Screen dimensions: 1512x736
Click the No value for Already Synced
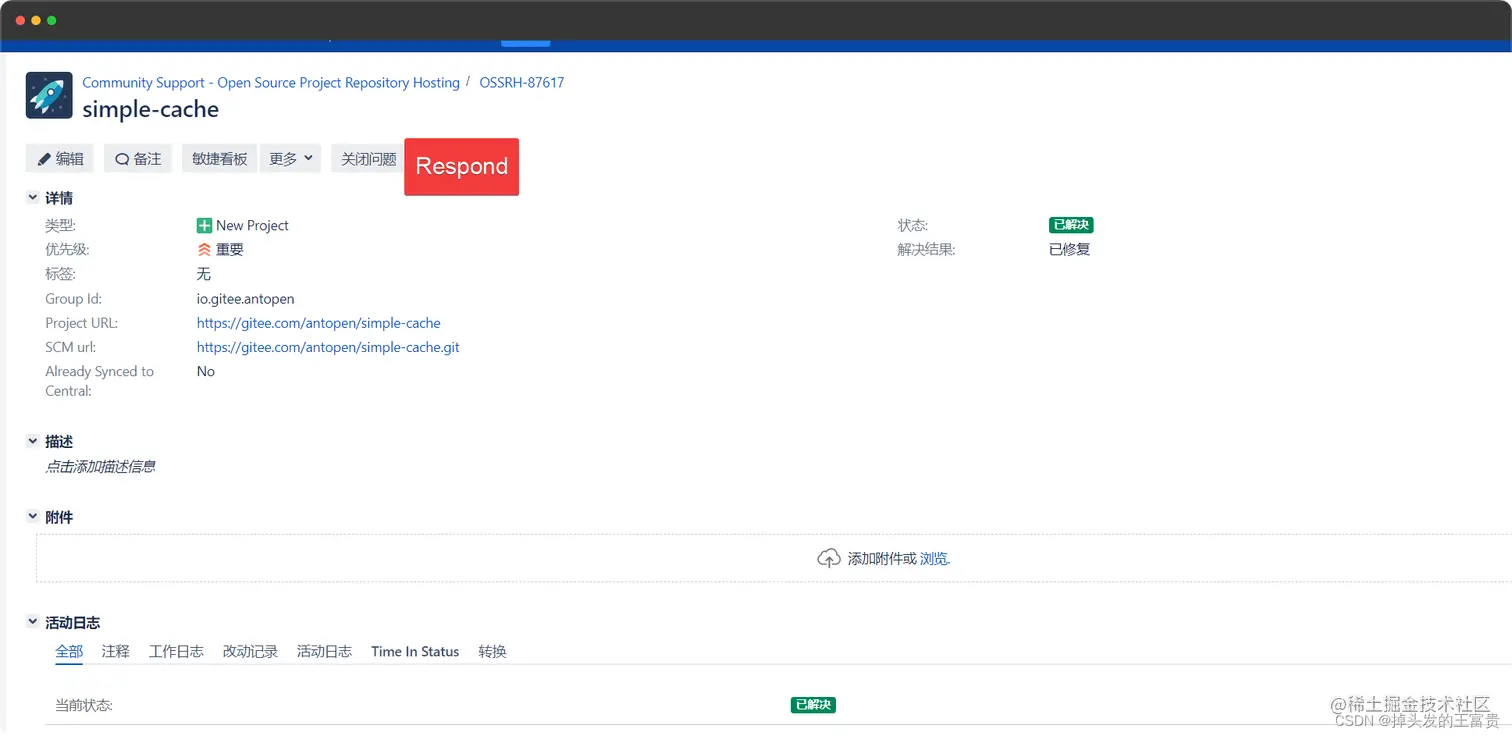(x=206, y=371)
